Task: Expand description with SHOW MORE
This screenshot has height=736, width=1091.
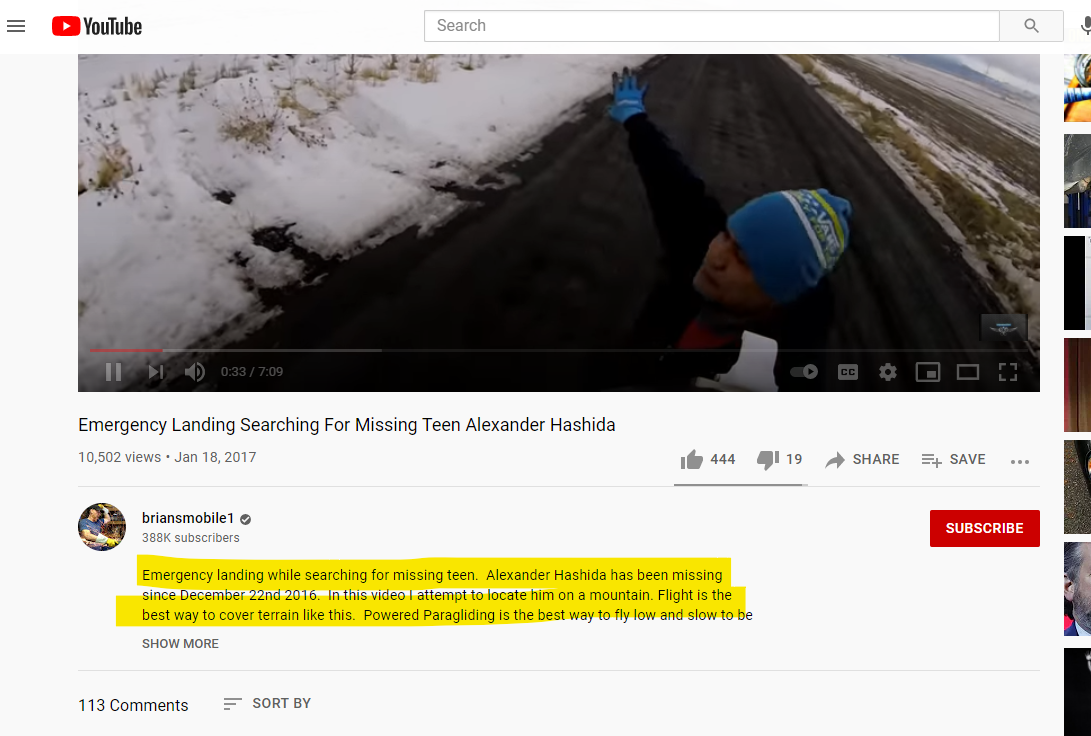Action: coord(180,643)
